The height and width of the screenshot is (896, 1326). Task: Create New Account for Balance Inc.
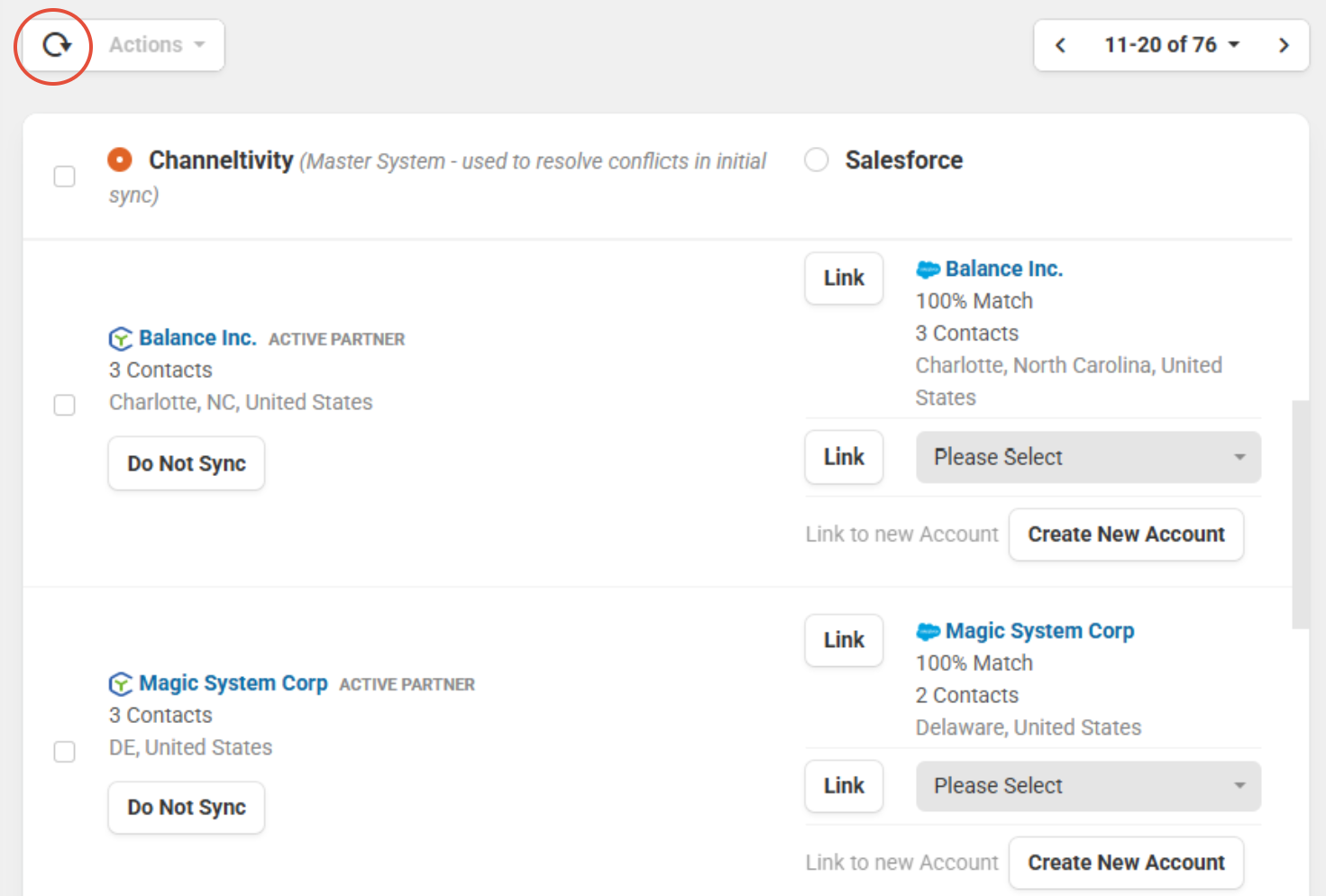tap(1126, 535)
